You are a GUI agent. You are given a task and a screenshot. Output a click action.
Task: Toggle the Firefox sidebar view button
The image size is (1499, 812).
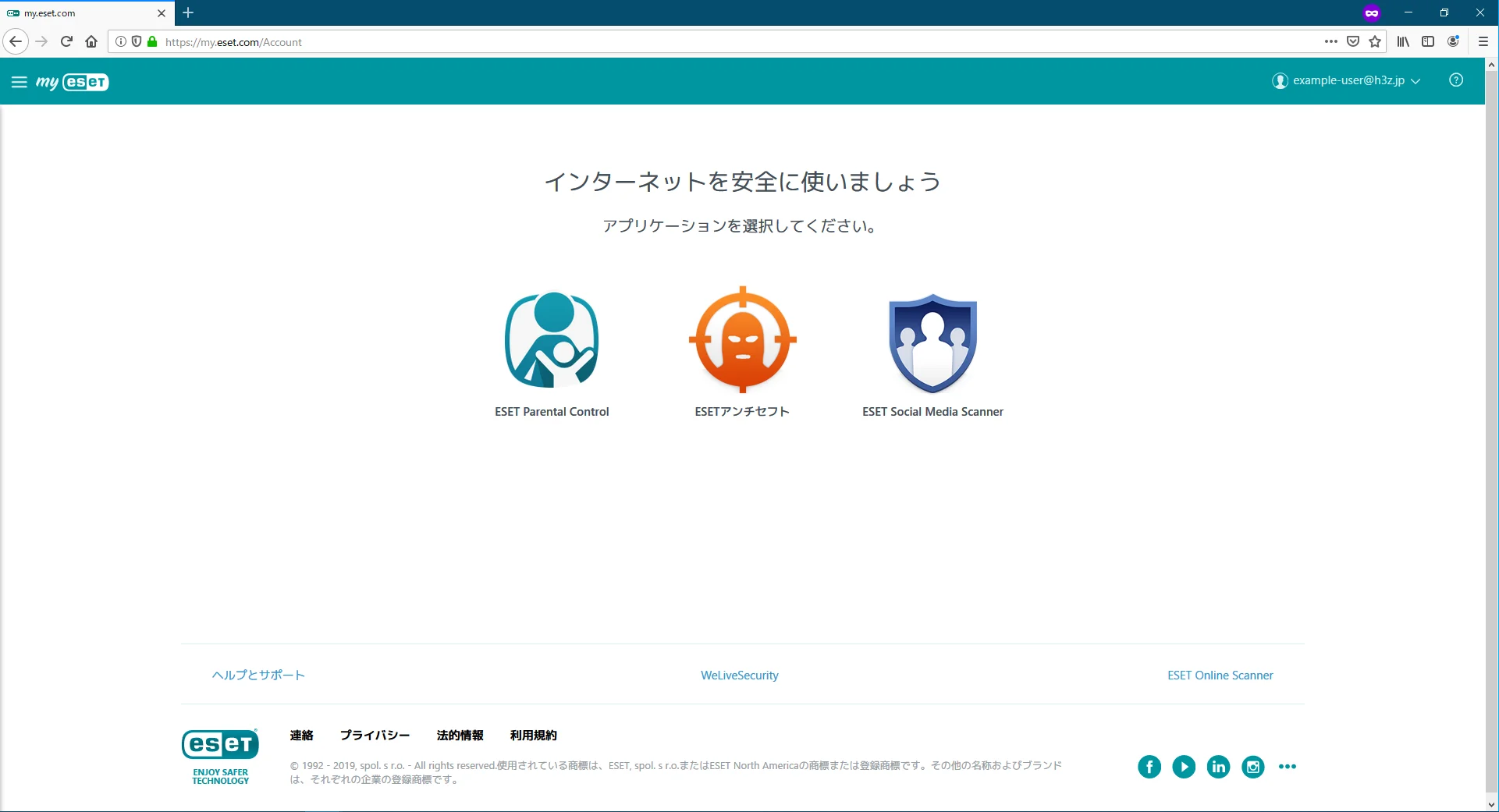coord(1427,42)
